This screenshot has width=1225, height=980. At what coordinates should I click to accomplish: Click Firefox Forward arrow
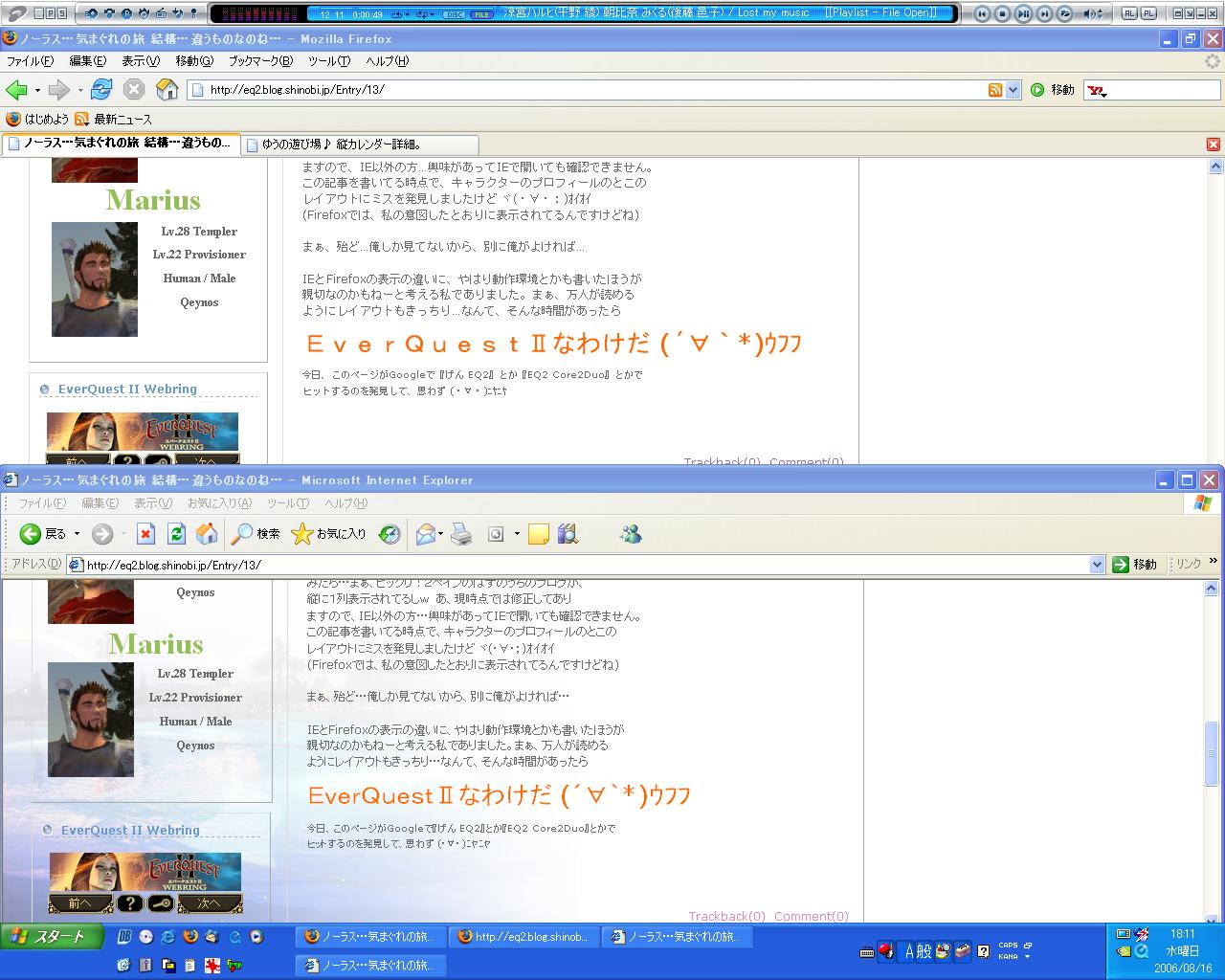pyautogui.click(x=58, y=90)
